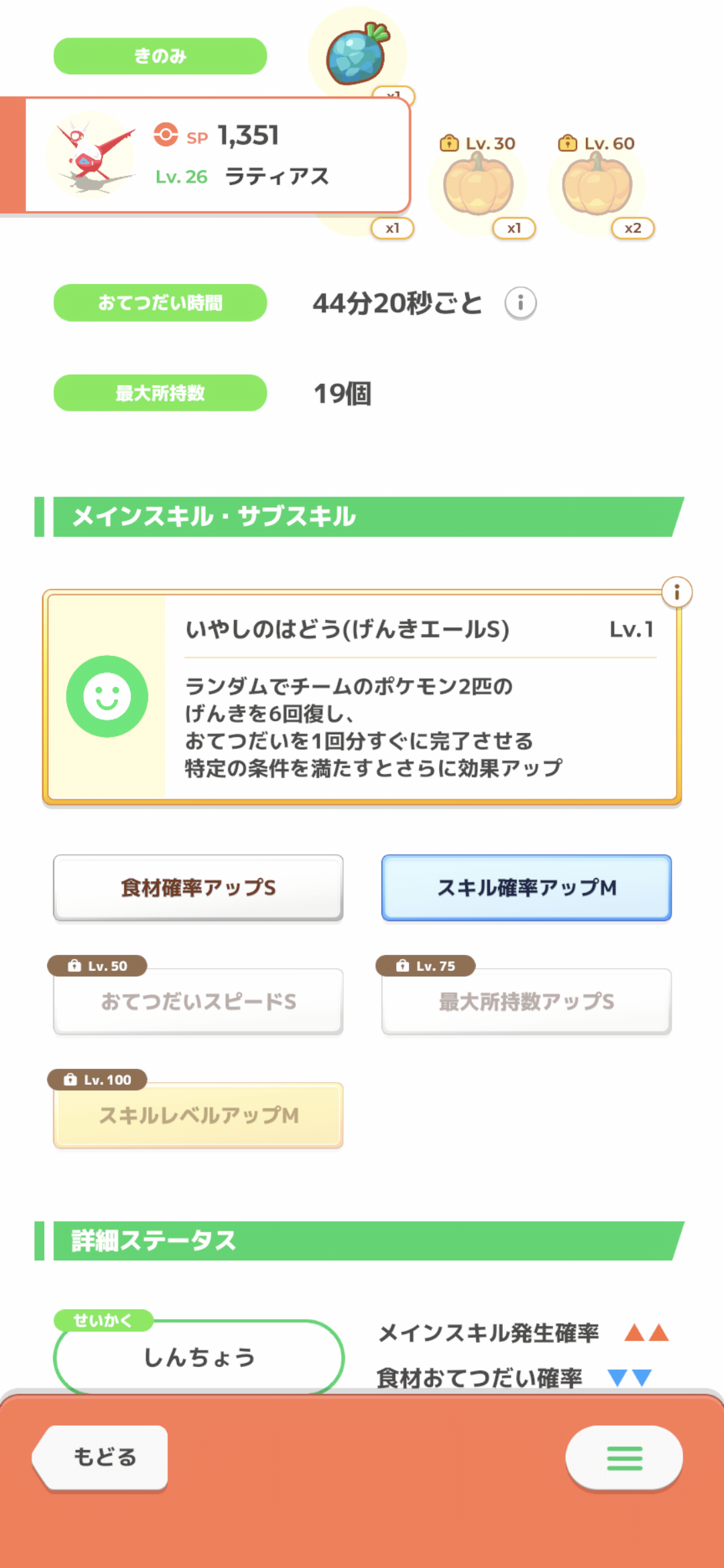
Task: Tap locked 最大所持数アップS sub skill
Action: tap(526, 1002)
